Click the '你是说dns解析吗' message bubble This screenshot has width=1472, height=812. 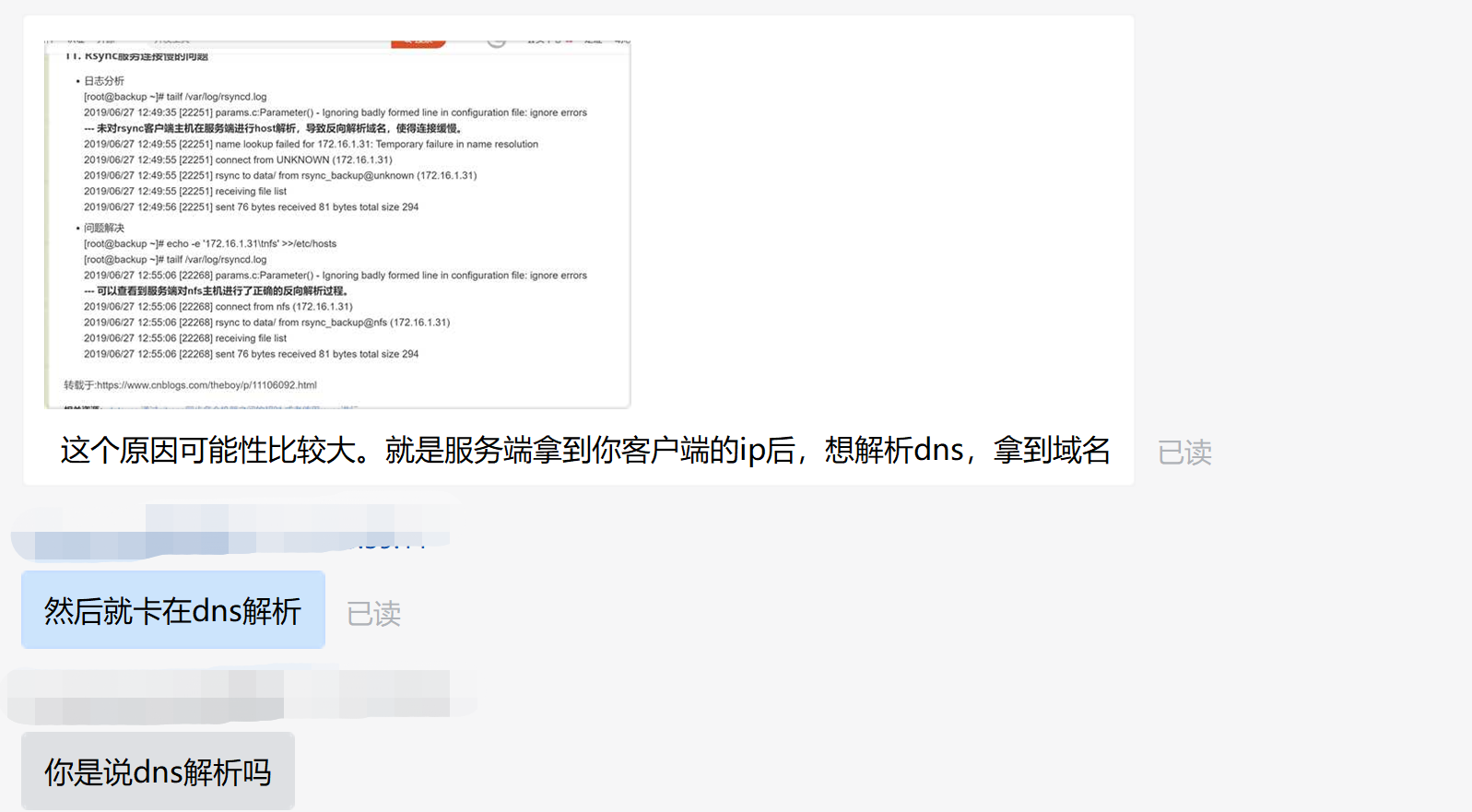point(158,771)
